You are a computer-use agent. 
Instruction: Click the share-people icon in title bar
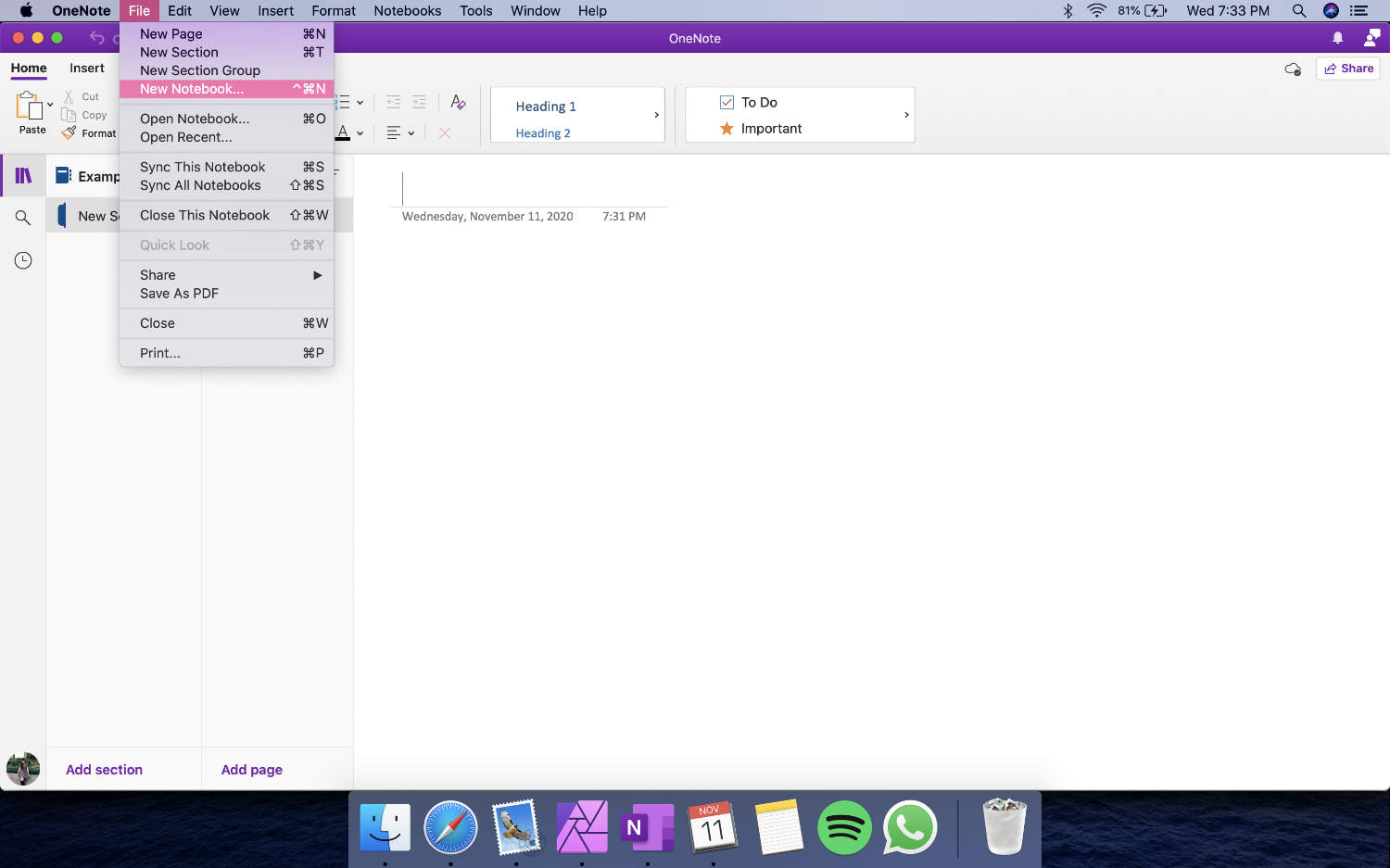pos(1372,38)
